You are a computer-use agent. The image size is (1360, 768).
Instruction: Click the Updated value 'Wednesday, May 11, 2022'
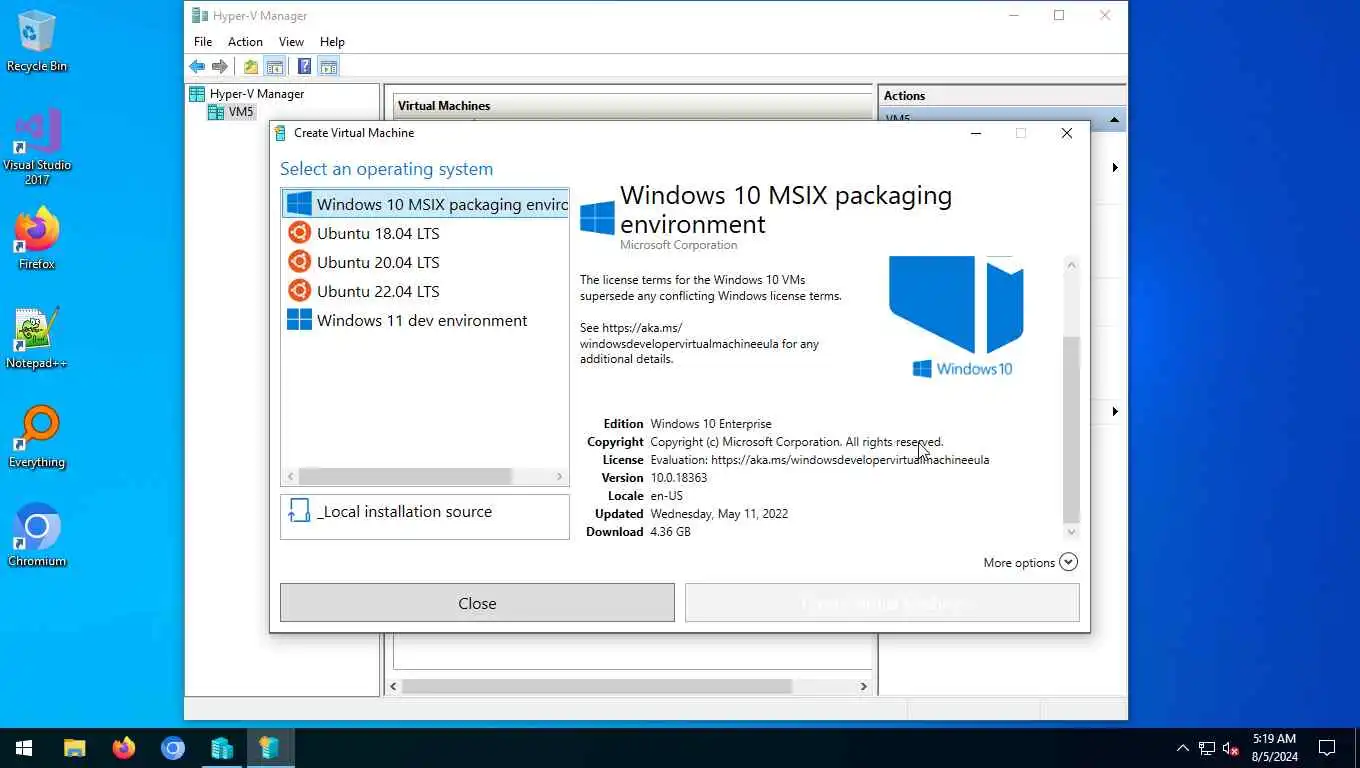tap(719, 514)
